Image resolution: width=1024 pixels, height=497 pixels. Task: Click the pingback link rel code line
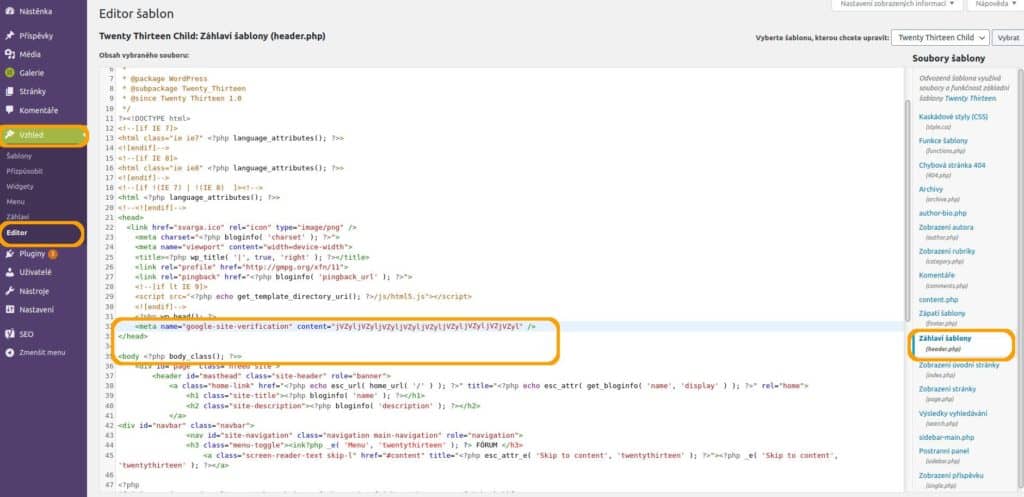(274, 277)
